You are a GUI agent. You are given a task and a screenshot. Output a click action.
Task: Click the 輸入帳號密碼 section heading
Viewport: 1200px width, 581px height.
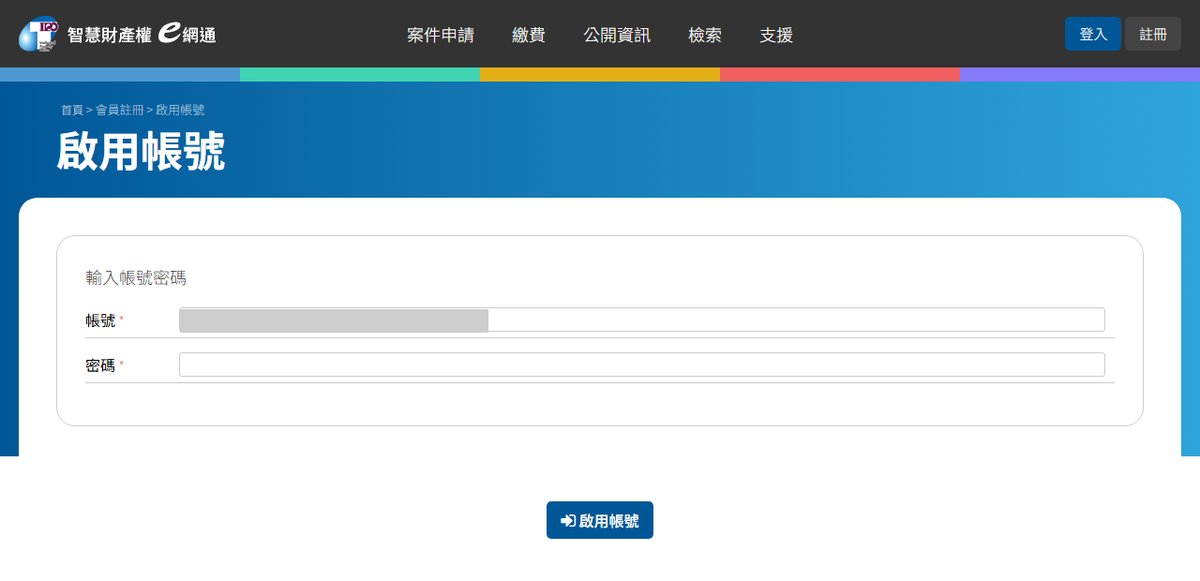coord(136,278)
